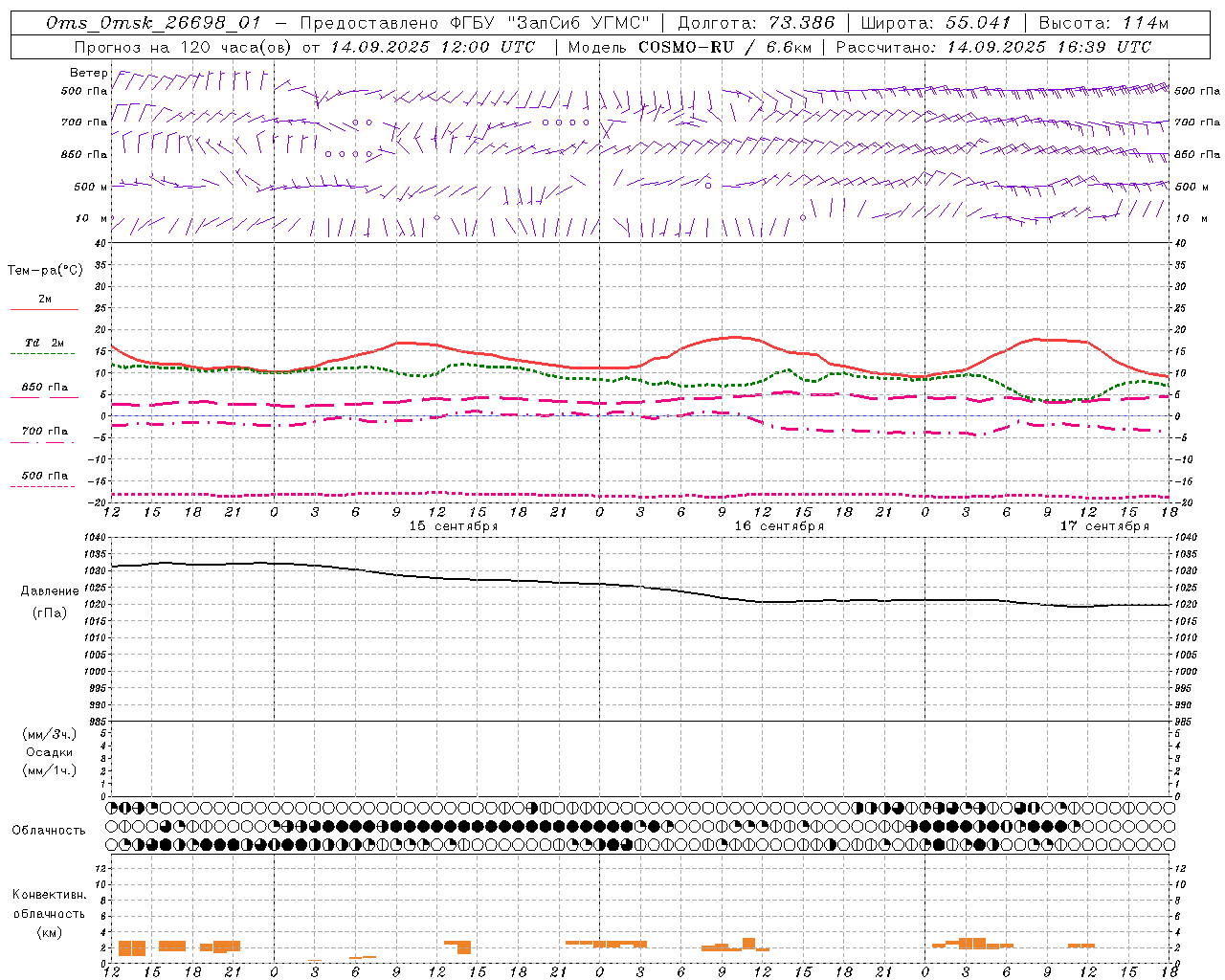Click the Облачность cloud cover label
This screenshot has height=980, width=1225.
(49, 831)
